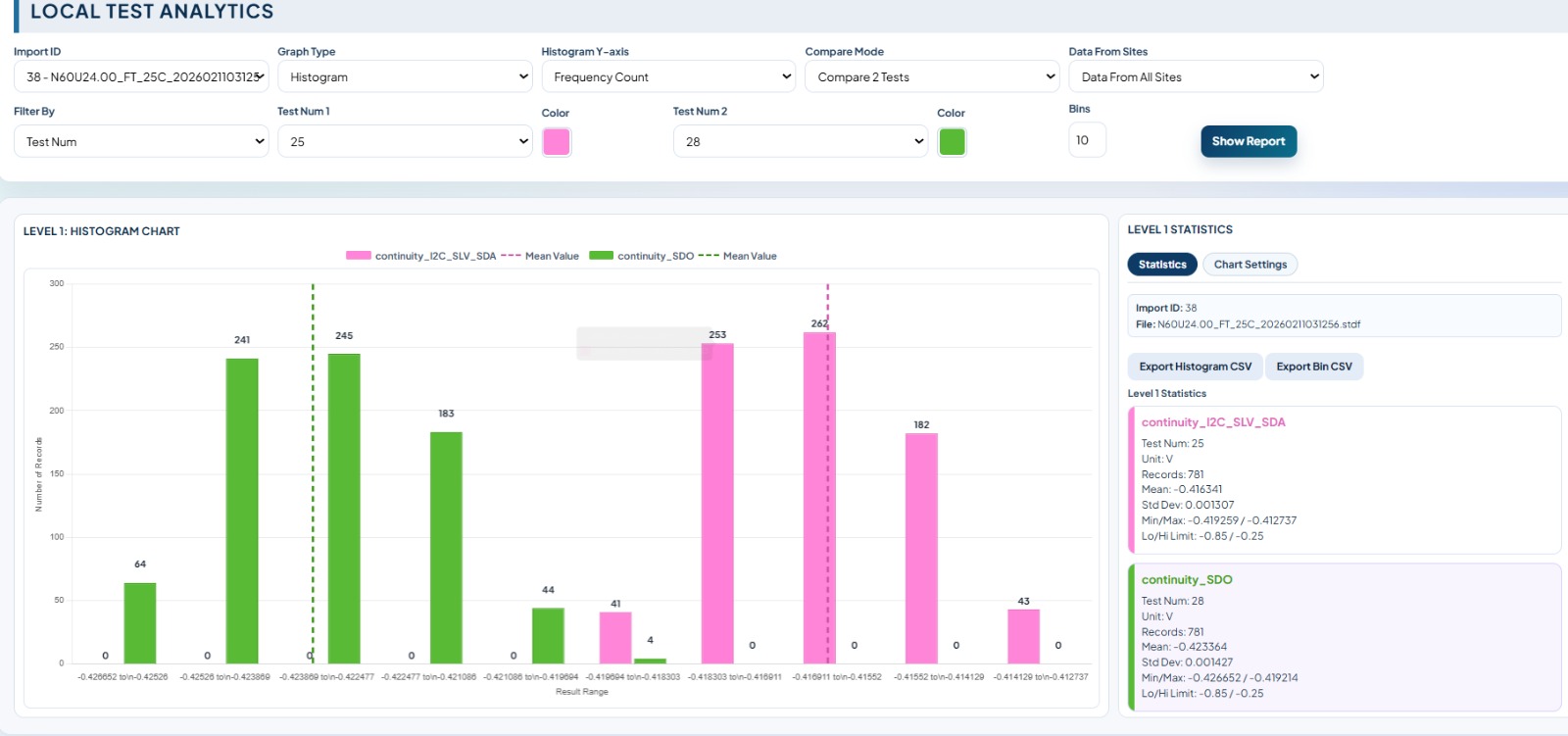
Task: Click the Std Dev: 0.001427 text
Action: click(1188, 662)
